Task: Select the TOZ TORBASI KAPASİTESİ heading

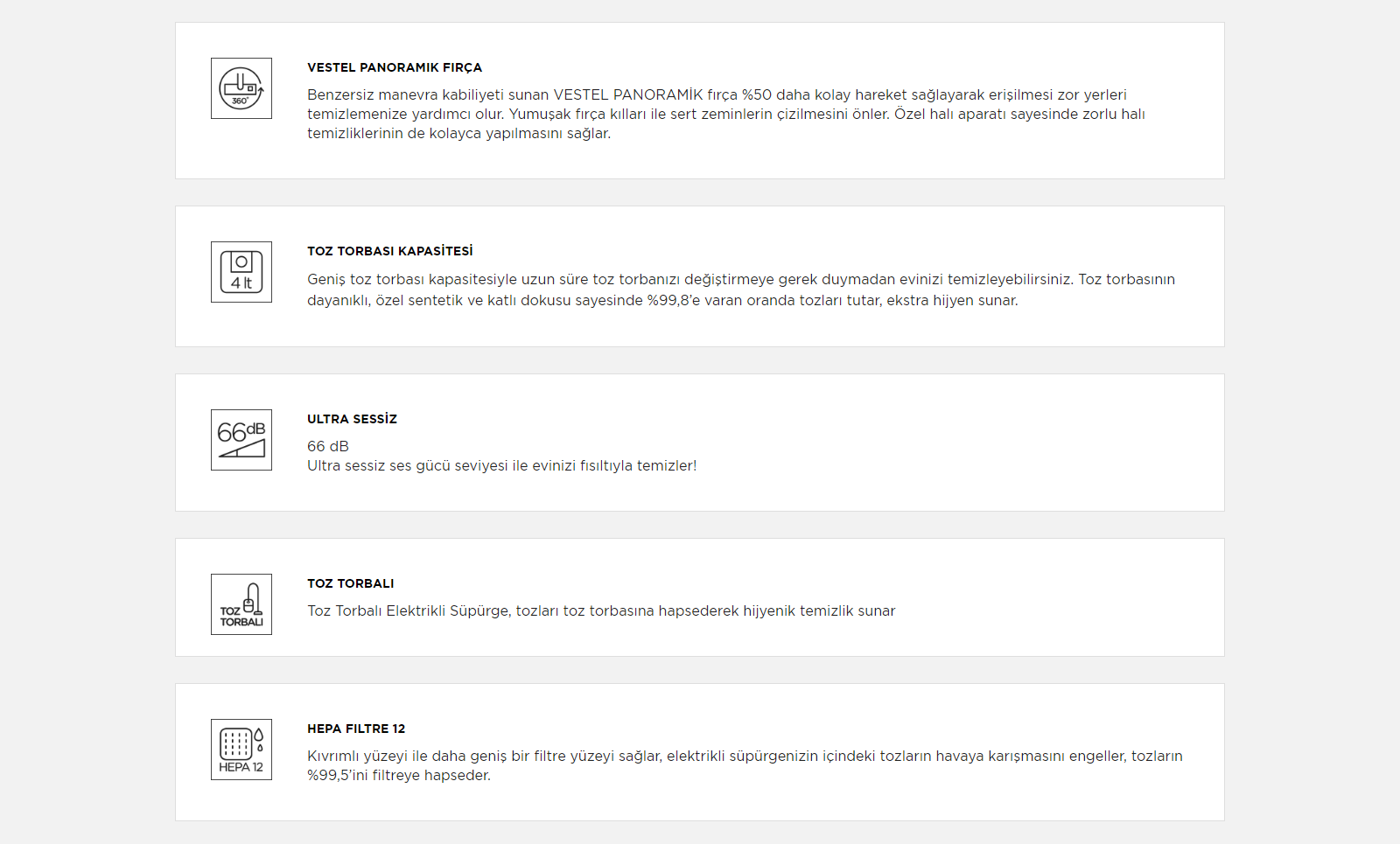Action: [390, 251]
